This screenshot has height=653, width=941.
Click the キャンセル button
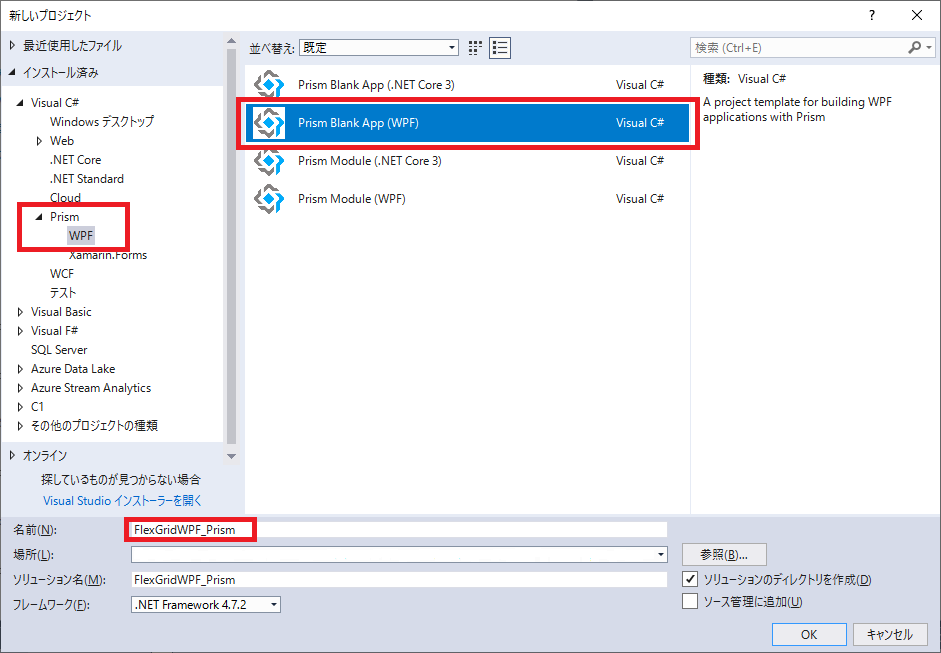point(890,634)
